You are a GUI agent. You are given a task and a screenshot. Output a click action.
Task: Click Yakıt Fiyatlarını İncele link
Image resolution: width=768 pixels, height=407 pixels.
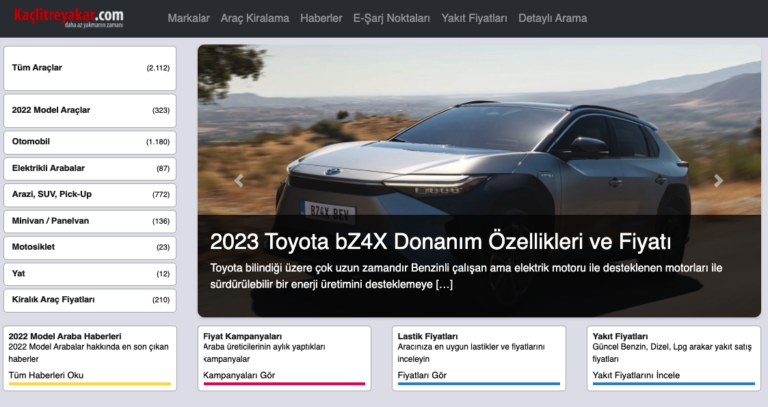[x=636, y=375]
